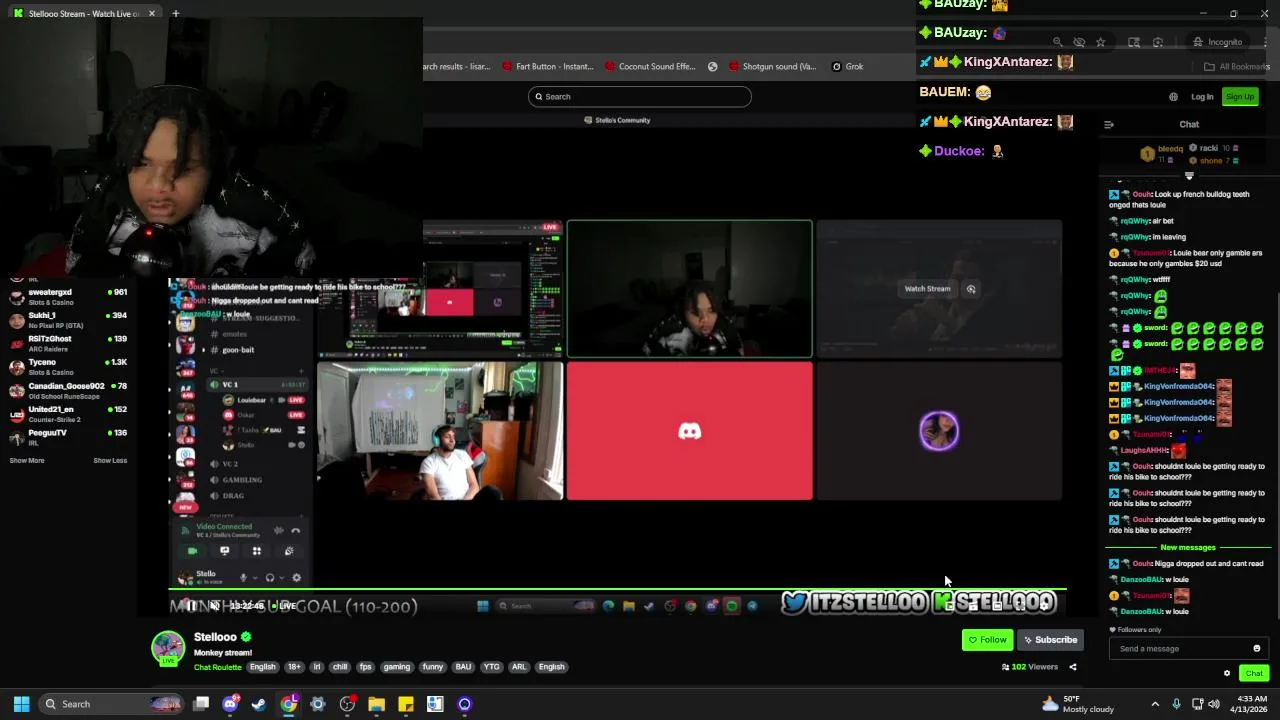This screenshot has width=1280, height=720.
Task: Open the Shotgun sound bookmark
Action: click(x=773, y=67)
